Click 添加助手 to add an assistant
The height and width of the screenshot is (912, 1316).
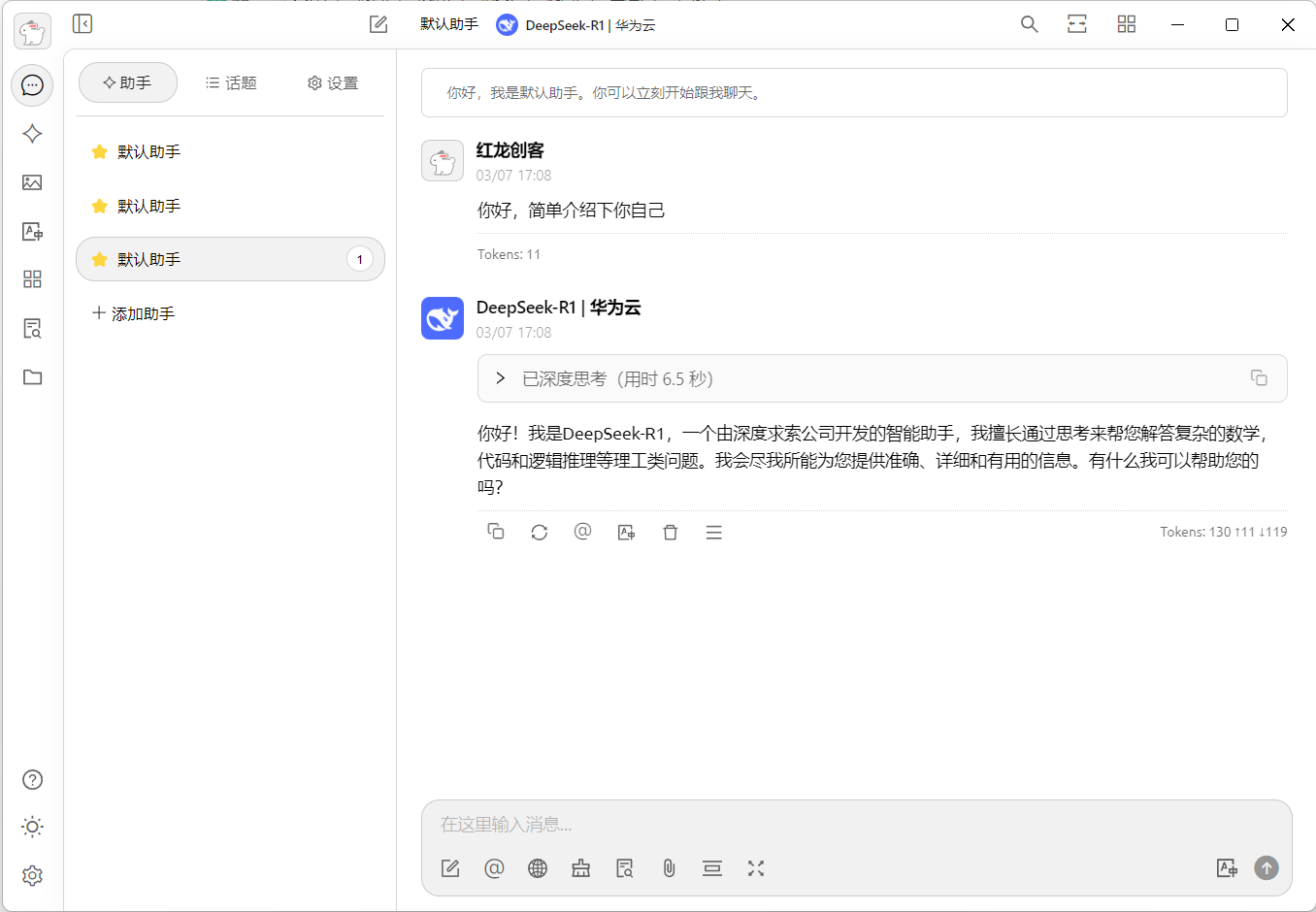(x=133, y=313)
